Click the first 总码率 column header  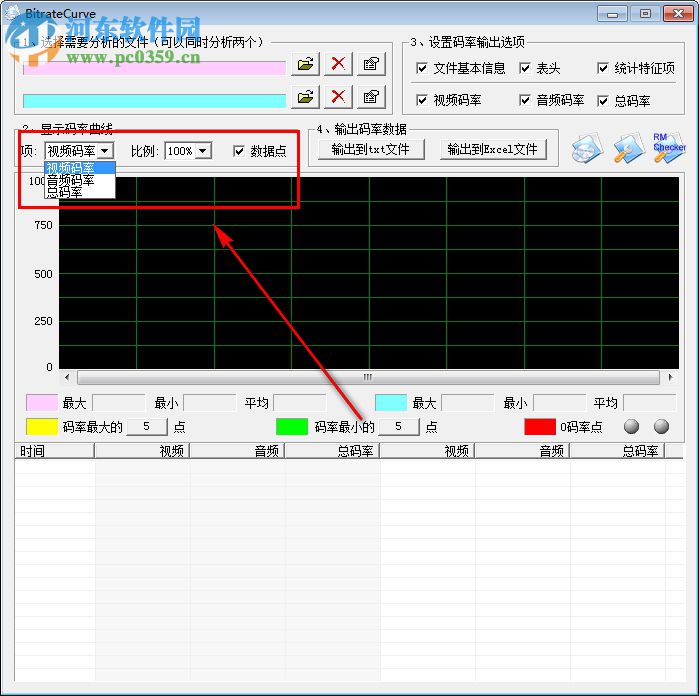coord(332,451)
